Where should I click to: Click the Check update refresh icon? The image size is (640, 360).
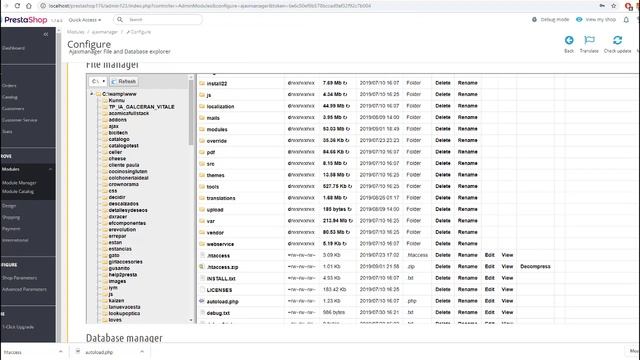coord(617,40)
